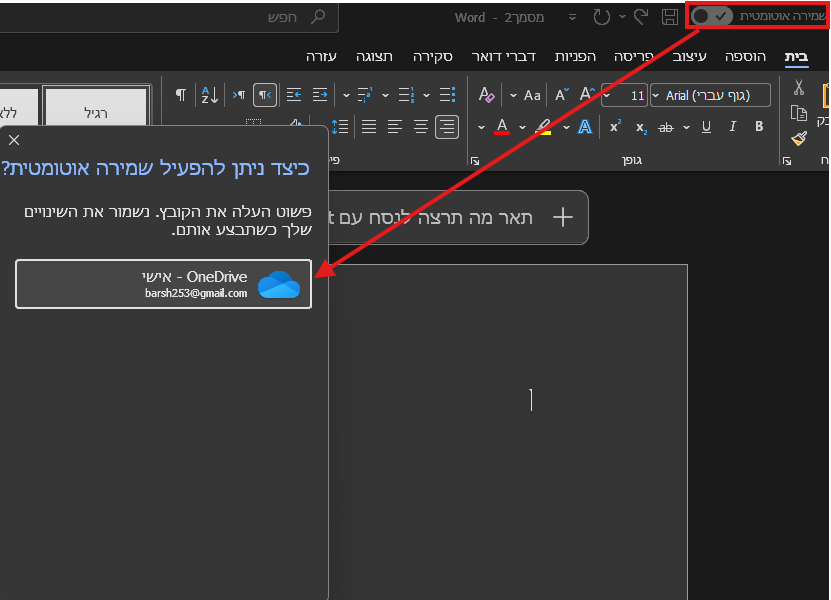The width and height of the screenshot is (831, 600).
Task: Close the AutoSave help pane
Action: pyautogui.click(x=14, y=140)
